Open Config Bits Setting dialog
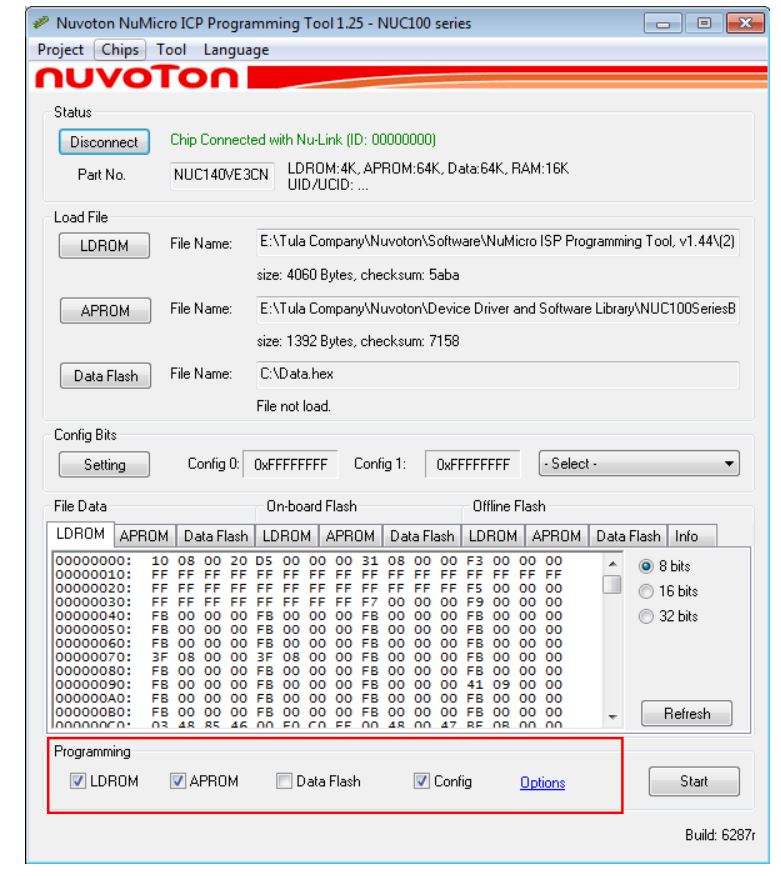Image resolution: width=781 pixels, height=876 pixels. click(x=104, y=464)
